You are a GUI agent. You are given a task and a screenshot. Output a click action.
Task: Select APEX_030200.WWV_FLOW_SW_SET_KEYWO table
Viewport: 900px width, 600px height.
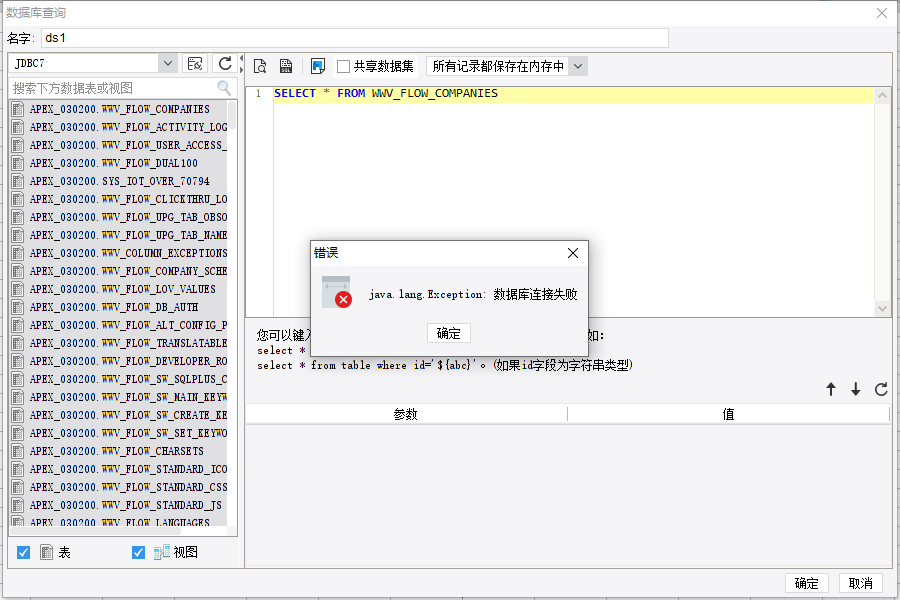118,433
